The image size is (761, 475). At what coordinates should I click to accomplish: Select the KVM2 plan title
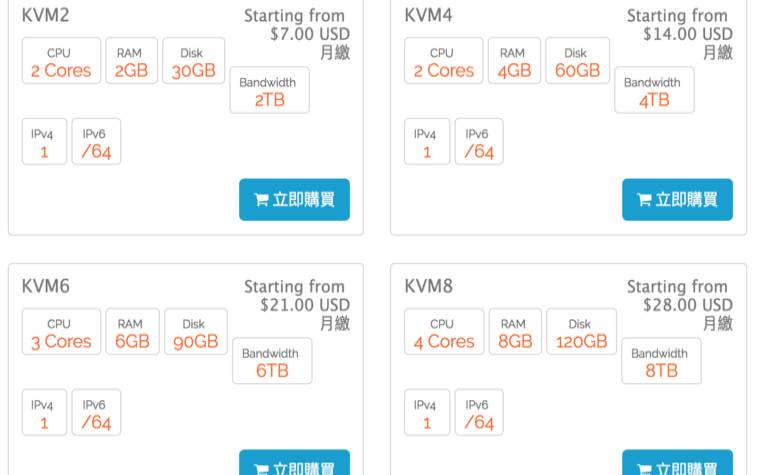tap(46, 15)
